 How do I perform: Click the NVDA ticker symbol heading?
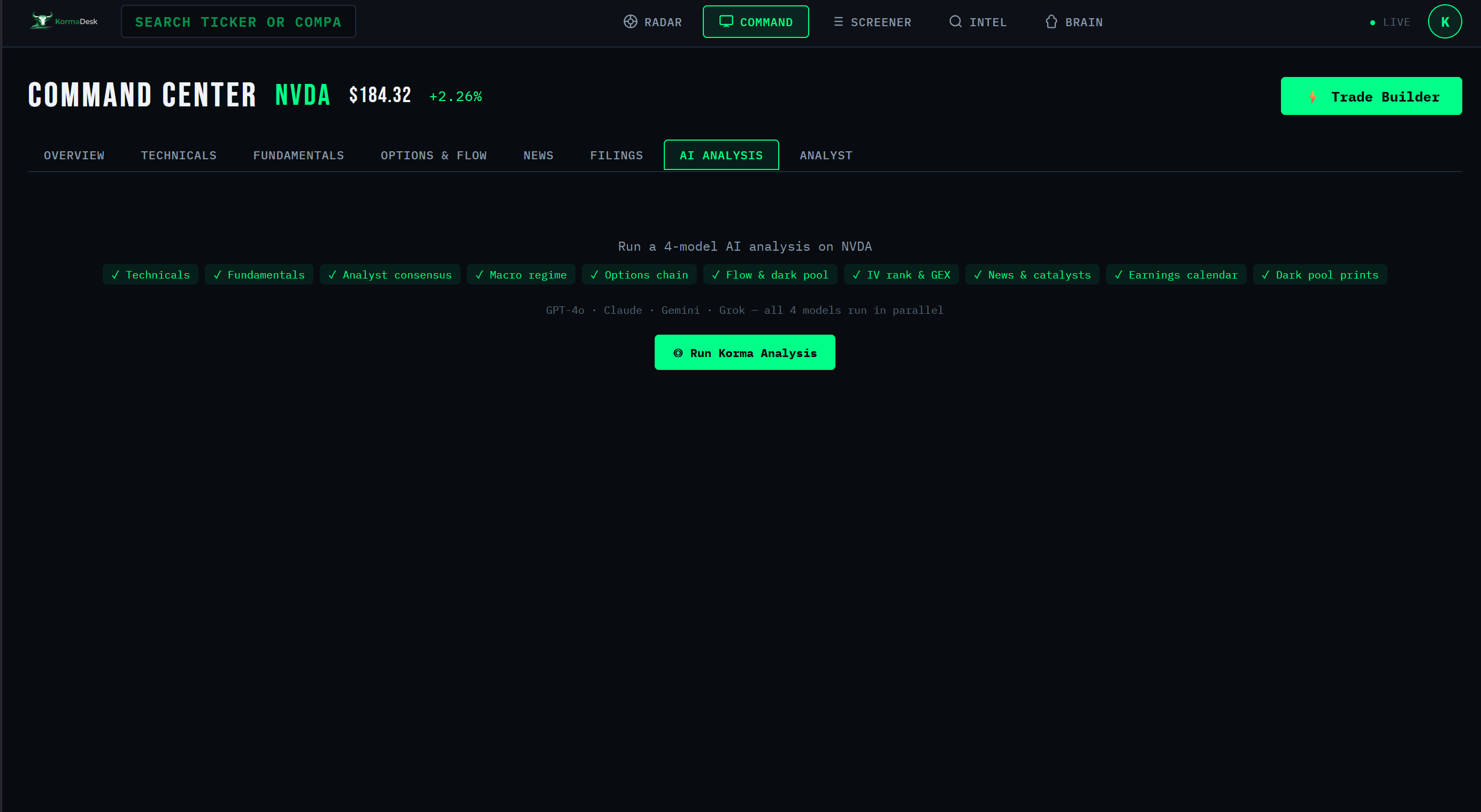coord(303,95)
